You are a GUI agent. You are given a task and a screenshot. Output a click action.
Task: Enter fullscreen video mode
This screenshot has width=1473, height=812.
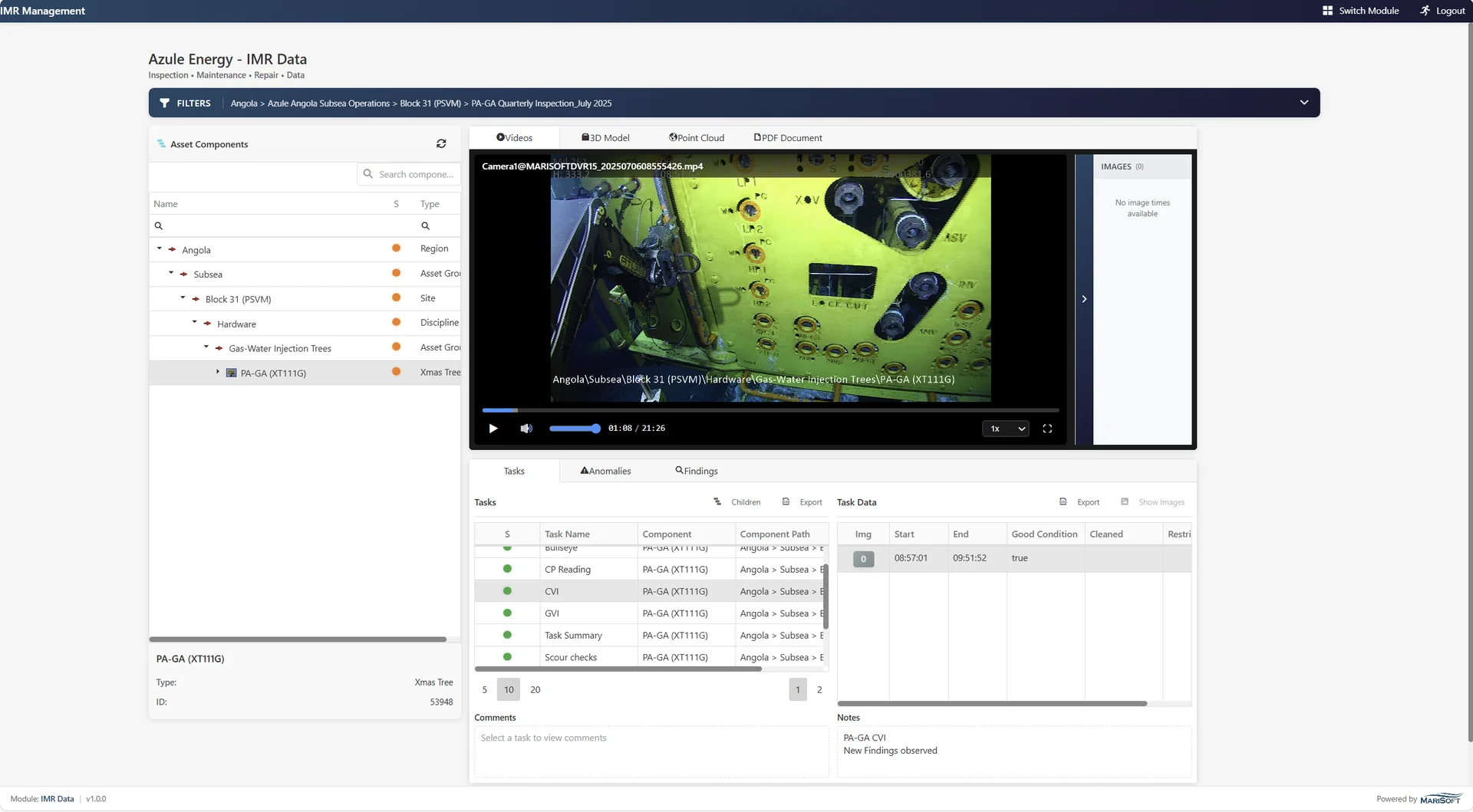click(1047, 429)
